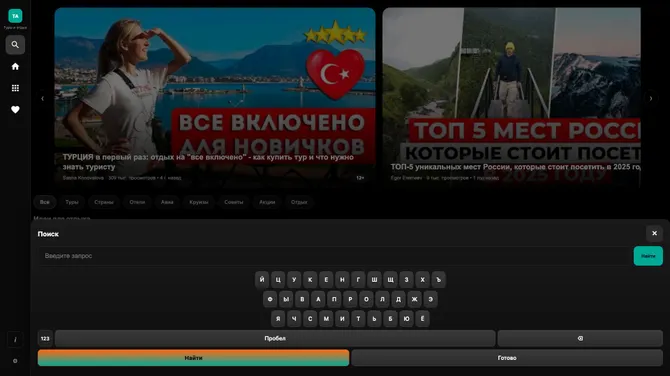Image resolution: width=670 pixels, height=376 pixels.
Task: Tap the Б key
Action: (x=390, y=319)
